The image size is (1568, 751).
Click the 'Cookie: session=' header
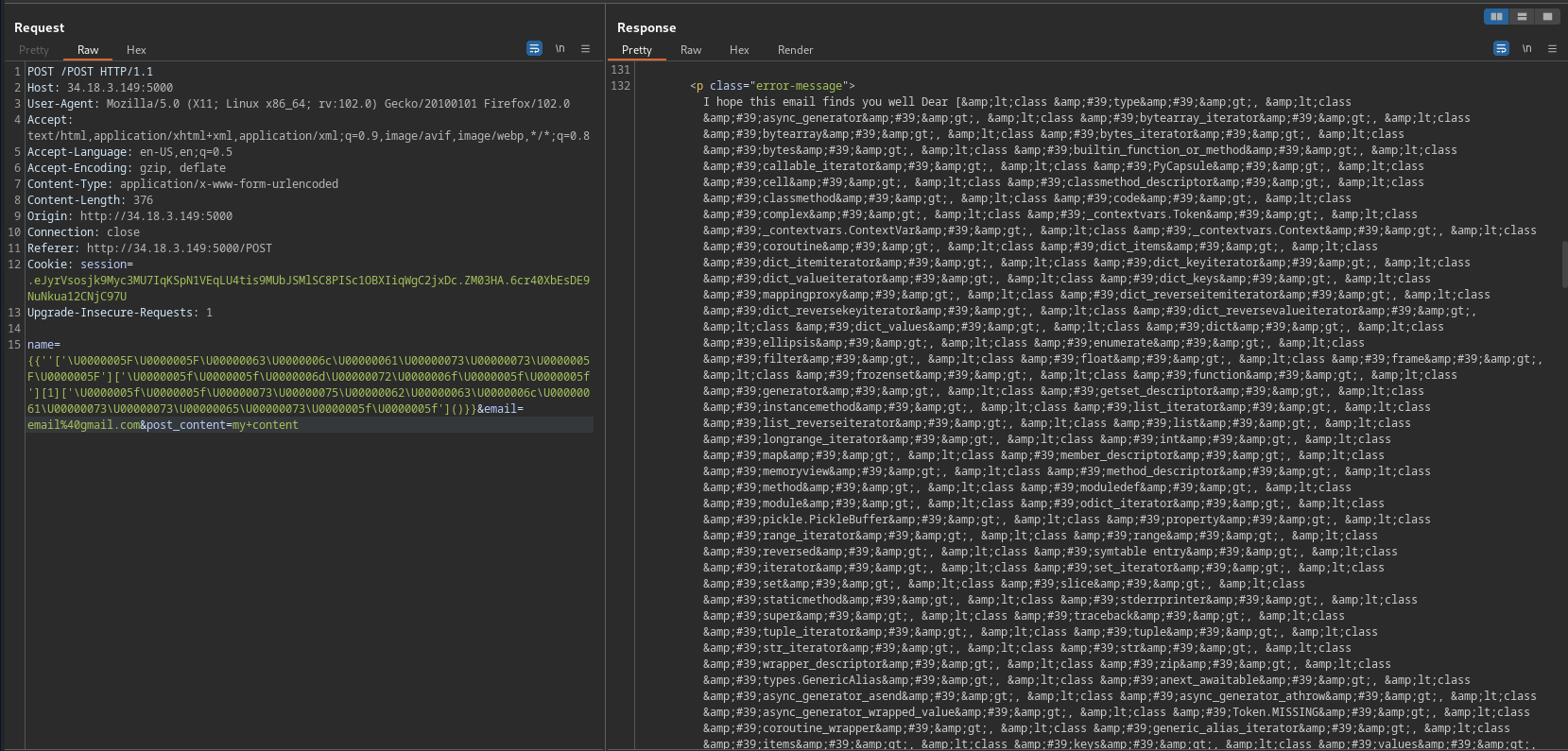pyautogui.click(x=80, y=265)
